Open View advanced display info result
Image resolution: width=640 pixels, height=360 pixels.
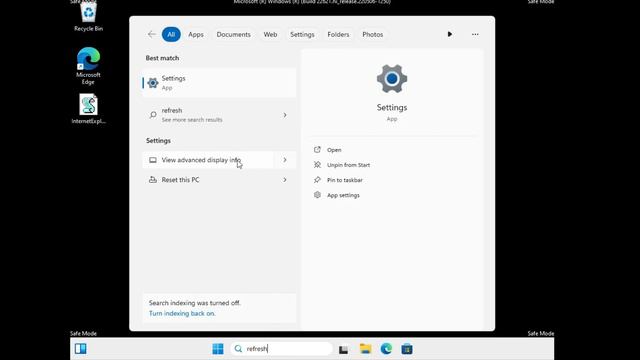[x=208, y=160]
